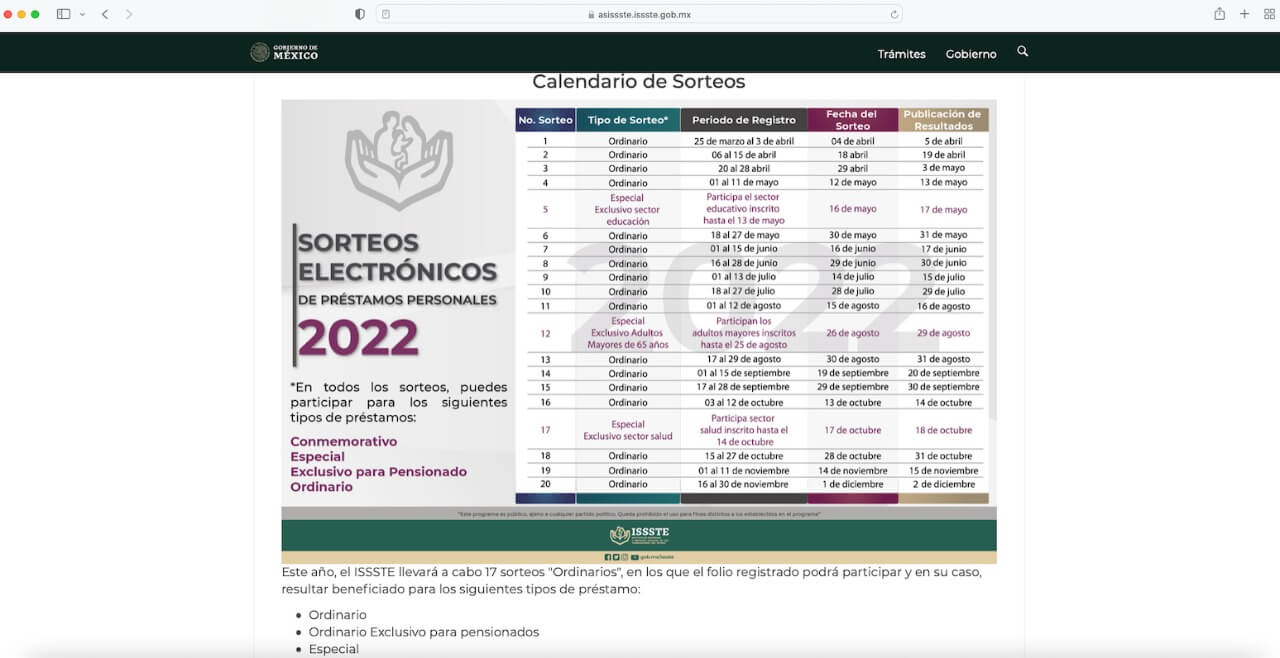Click the YouTube icon in the banner footer
Image resolution: width=1280 pixels, height=658 pixels.
(x=634, y=556)
